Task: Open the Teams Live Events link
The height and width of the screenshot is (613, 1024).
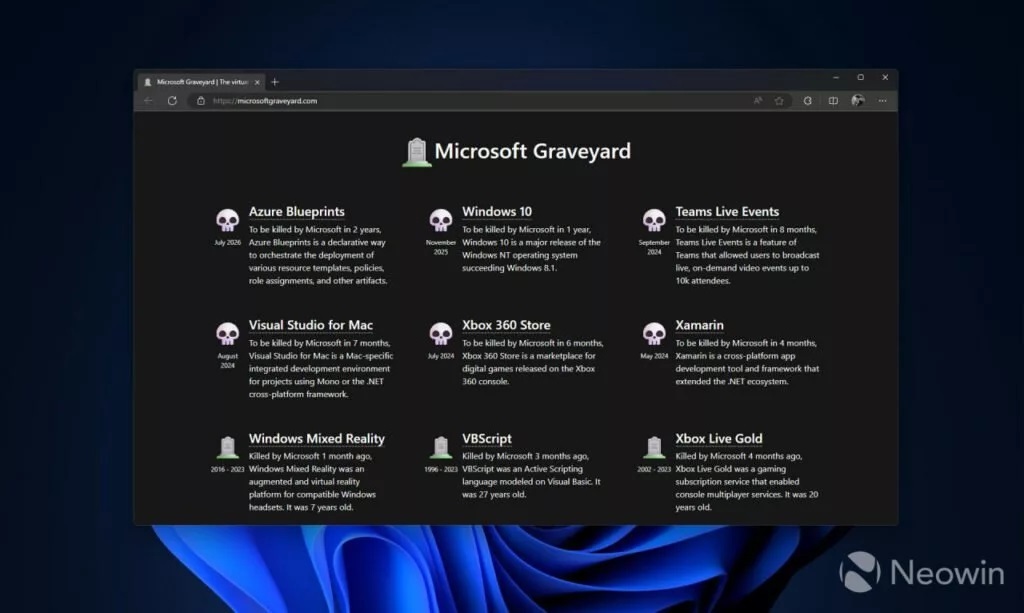Action: [x=727, y=212]
